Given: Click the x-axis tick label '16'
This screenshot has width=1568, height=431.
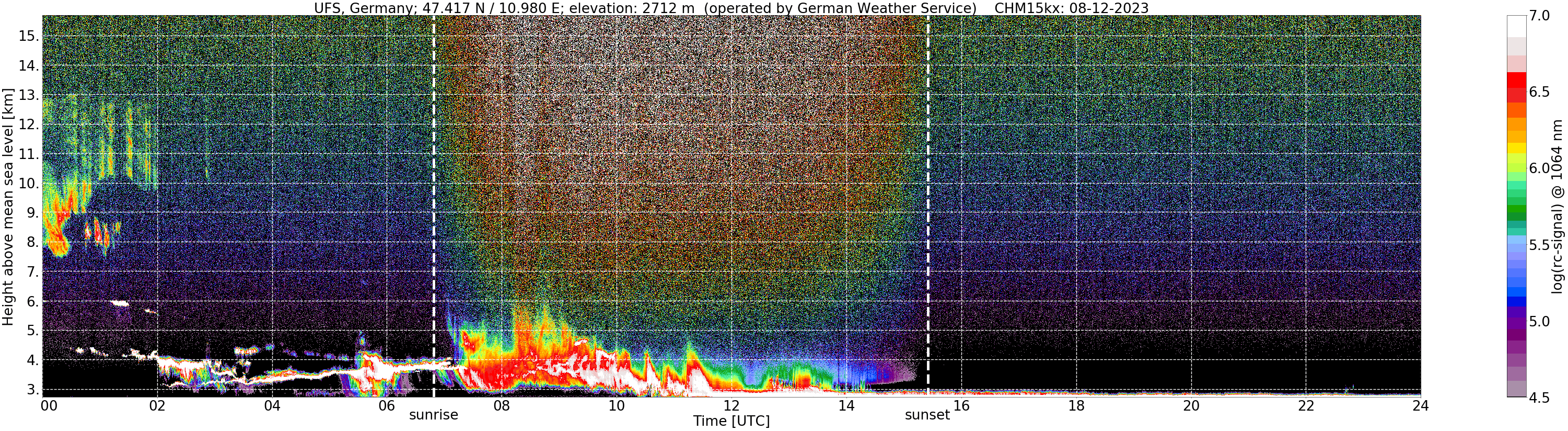Looking at the screenshot, I should click(x=961, y=406).
